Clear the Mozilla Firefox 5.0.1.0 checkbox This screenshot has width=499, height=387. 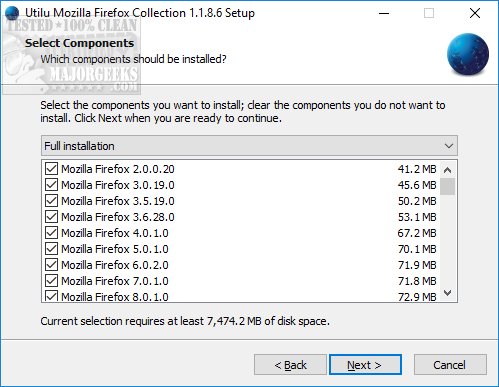pos(51,249)
